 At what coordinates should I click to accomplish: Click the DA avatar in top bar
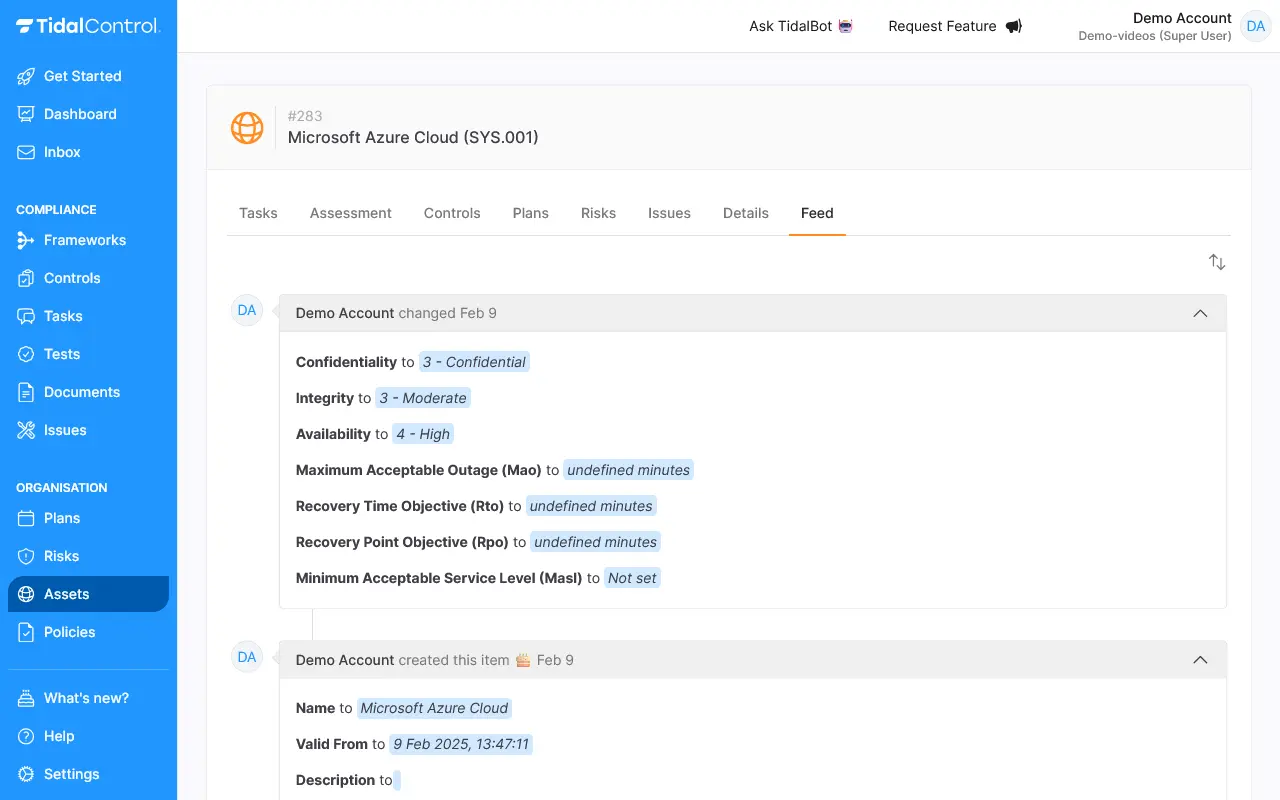[1256, 26]
